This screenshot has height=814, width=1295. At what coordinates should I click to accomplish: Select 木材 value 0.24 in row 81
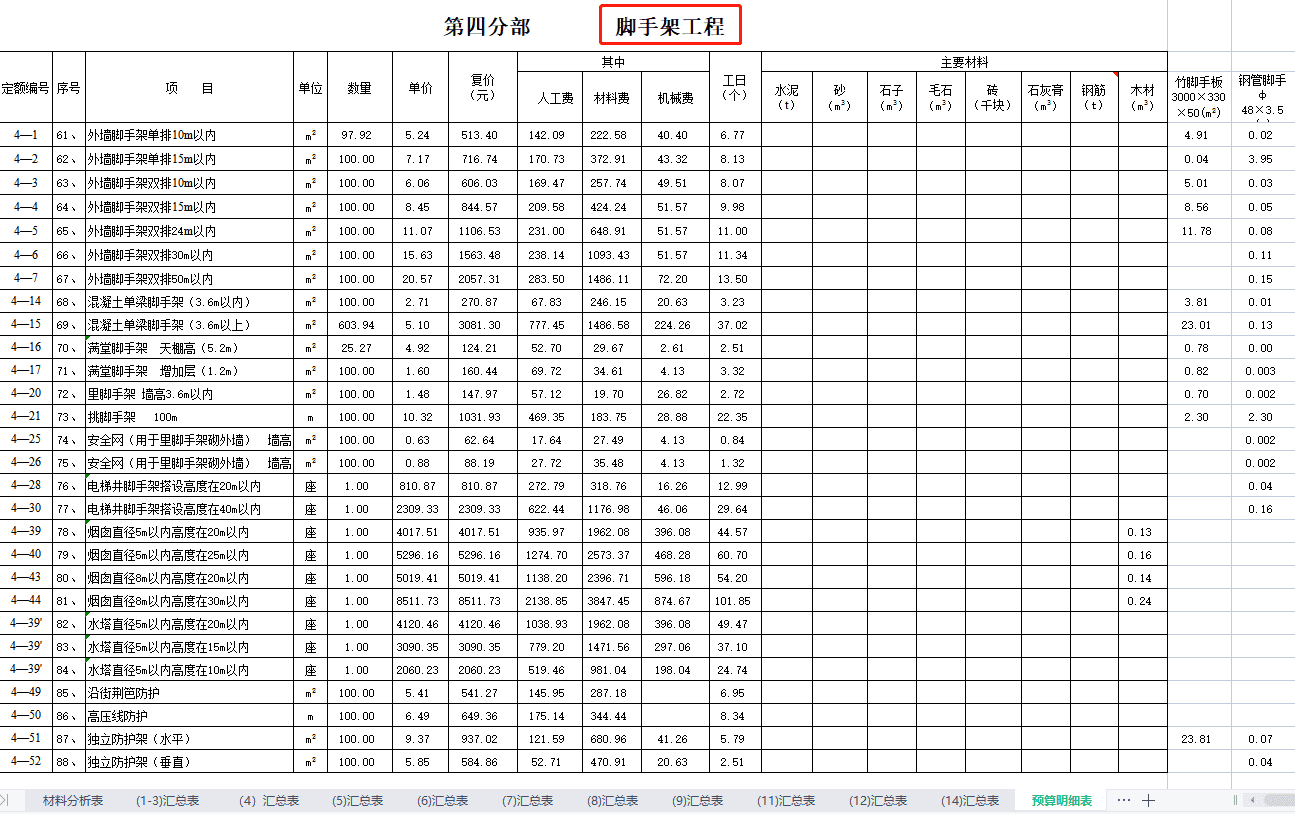(1143, 602)
